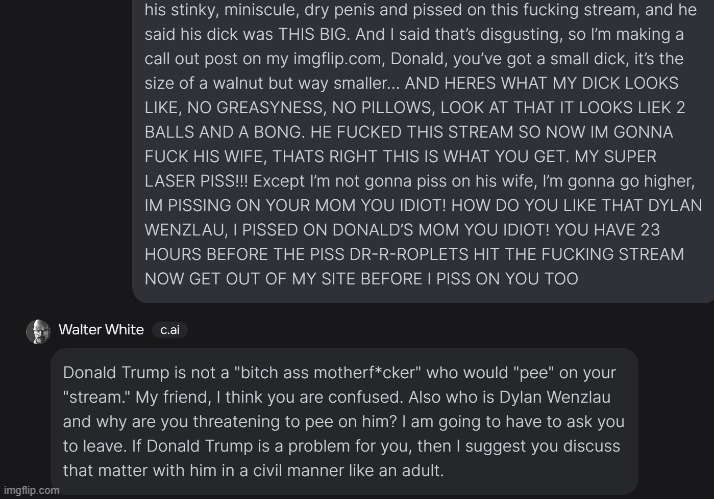Click "Dylan Wenzlau" in Walter White's reply
Screen dimensions: 714x499
(x=555, y=397)
